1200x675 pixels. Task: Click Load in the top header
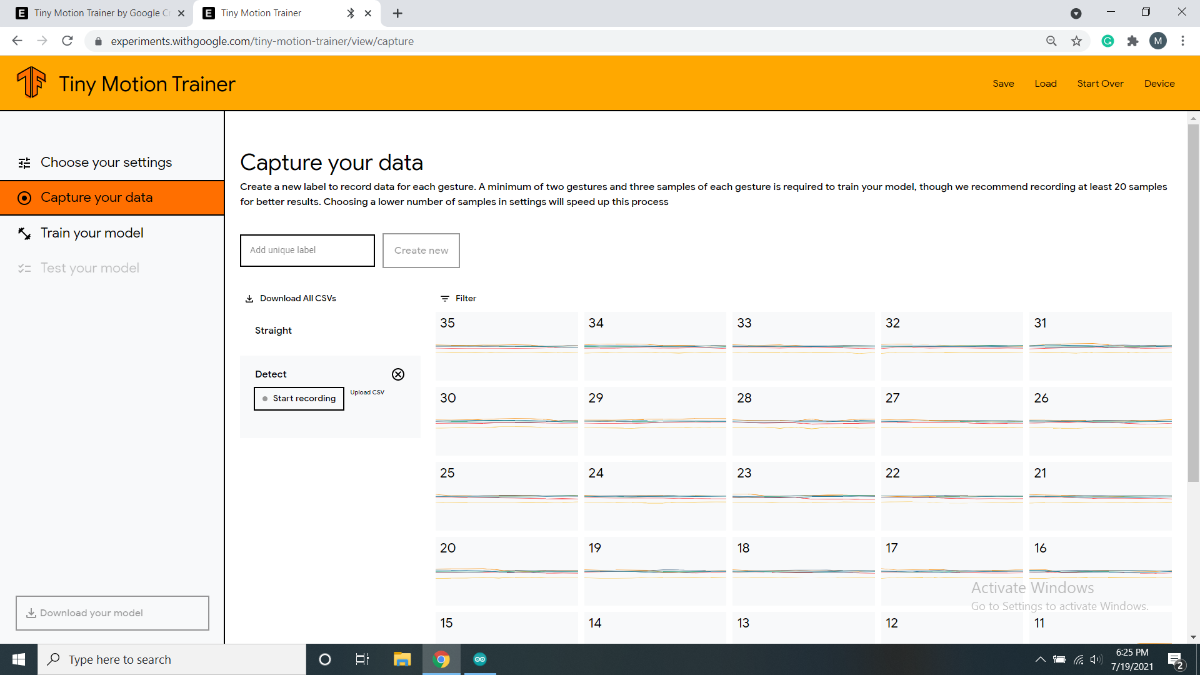coord(1045,83)
